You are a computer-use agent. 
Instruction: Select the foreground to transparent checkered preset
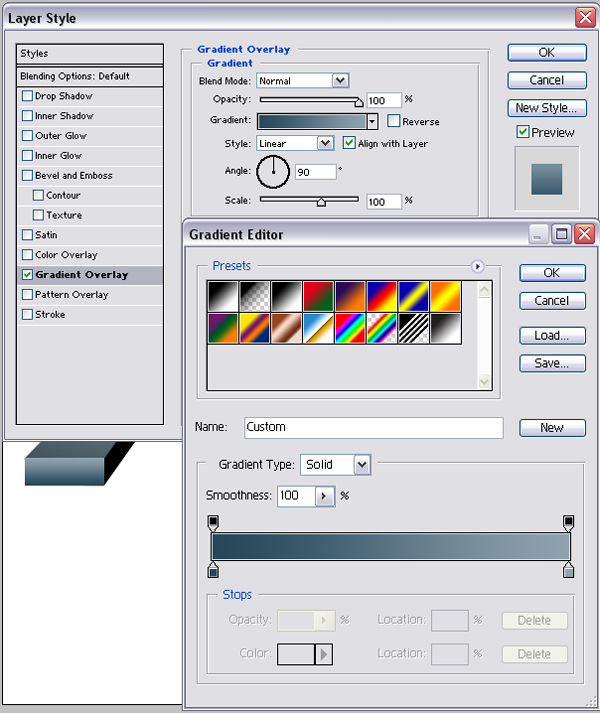255,296
